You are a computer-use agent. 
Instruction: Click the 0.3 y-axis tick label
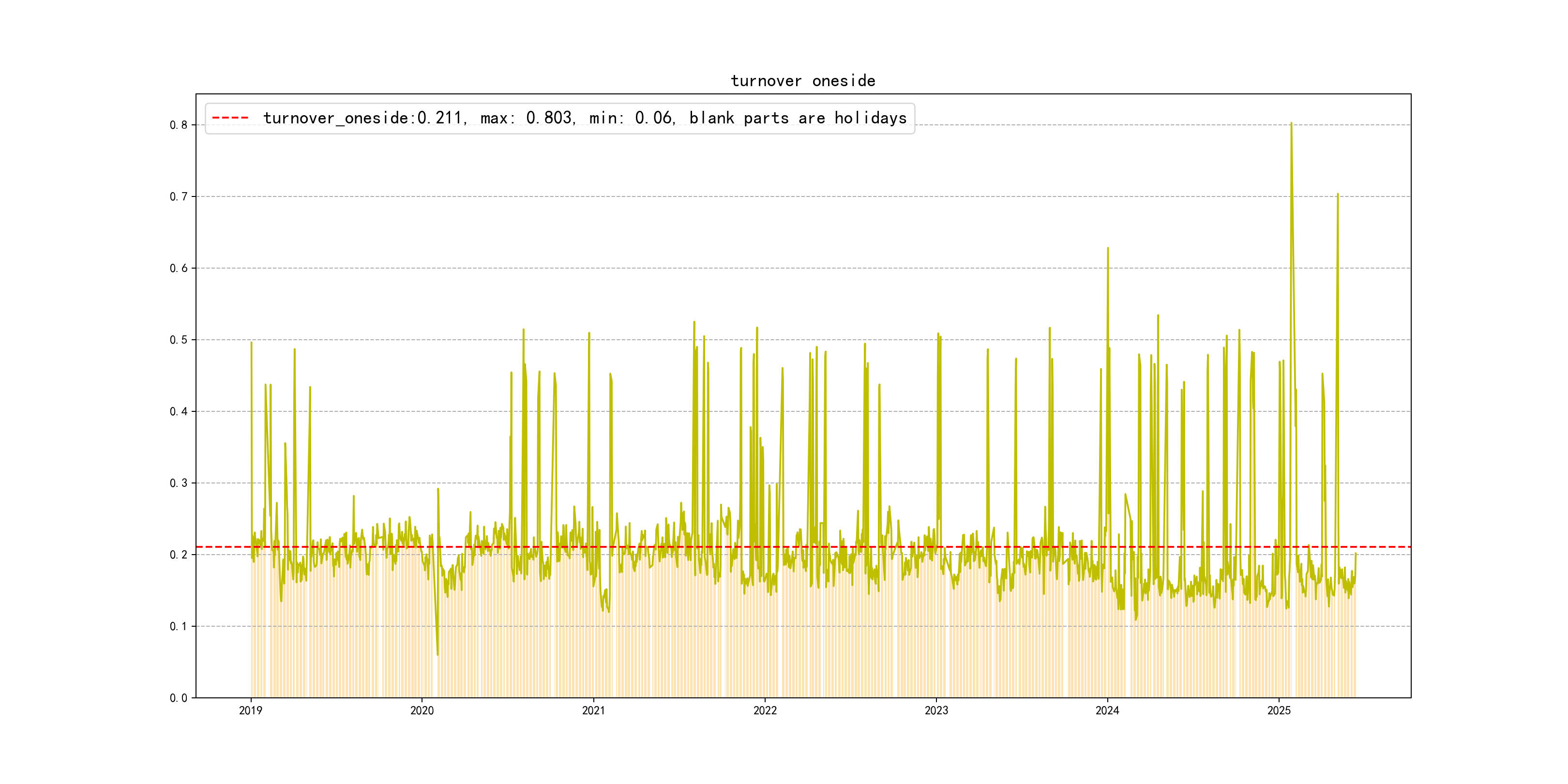point(179,483)
